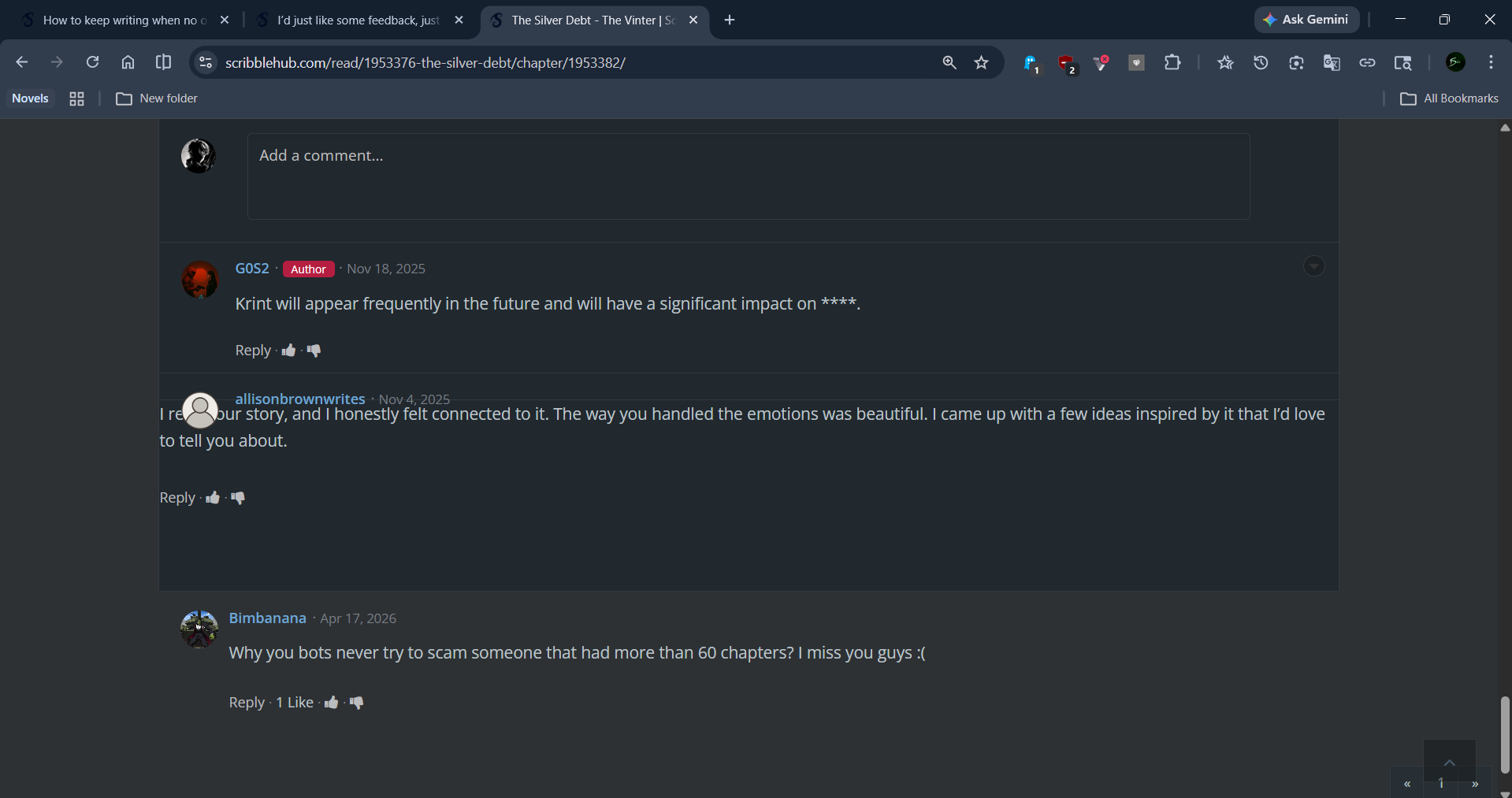The image size is (1512, 798).
Task: Toggle split view in toolbar
Action: (x=163, y=62)
